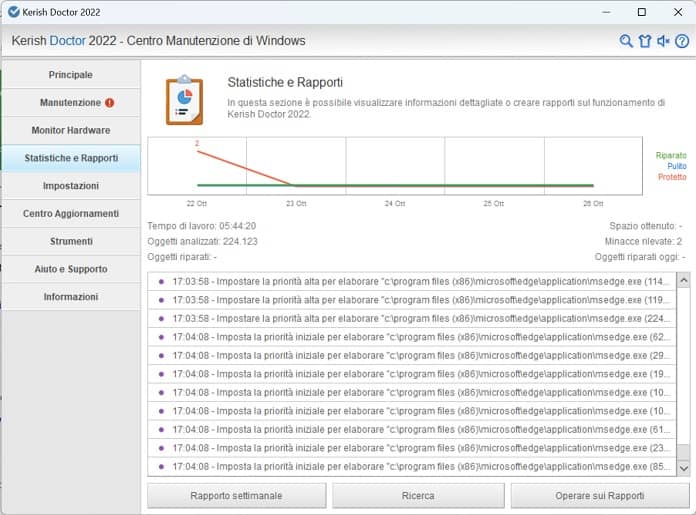The image size is (696, 515).
Task: Click the shirt skin icon in header
Action: [645, 41]
